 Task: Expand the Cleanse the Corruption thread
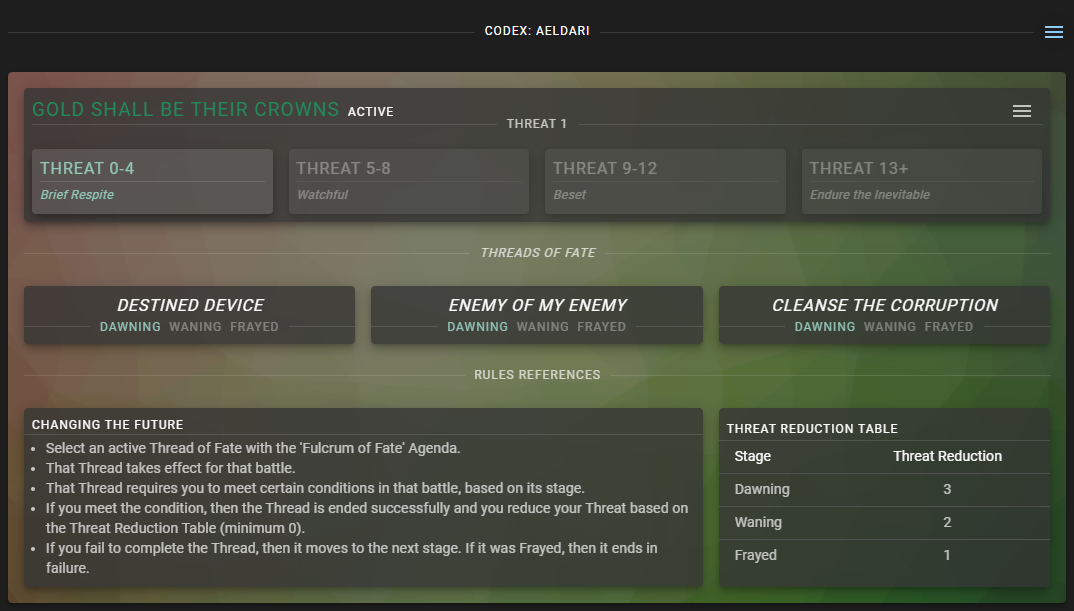pyautogui.click(x=884, y=305)
